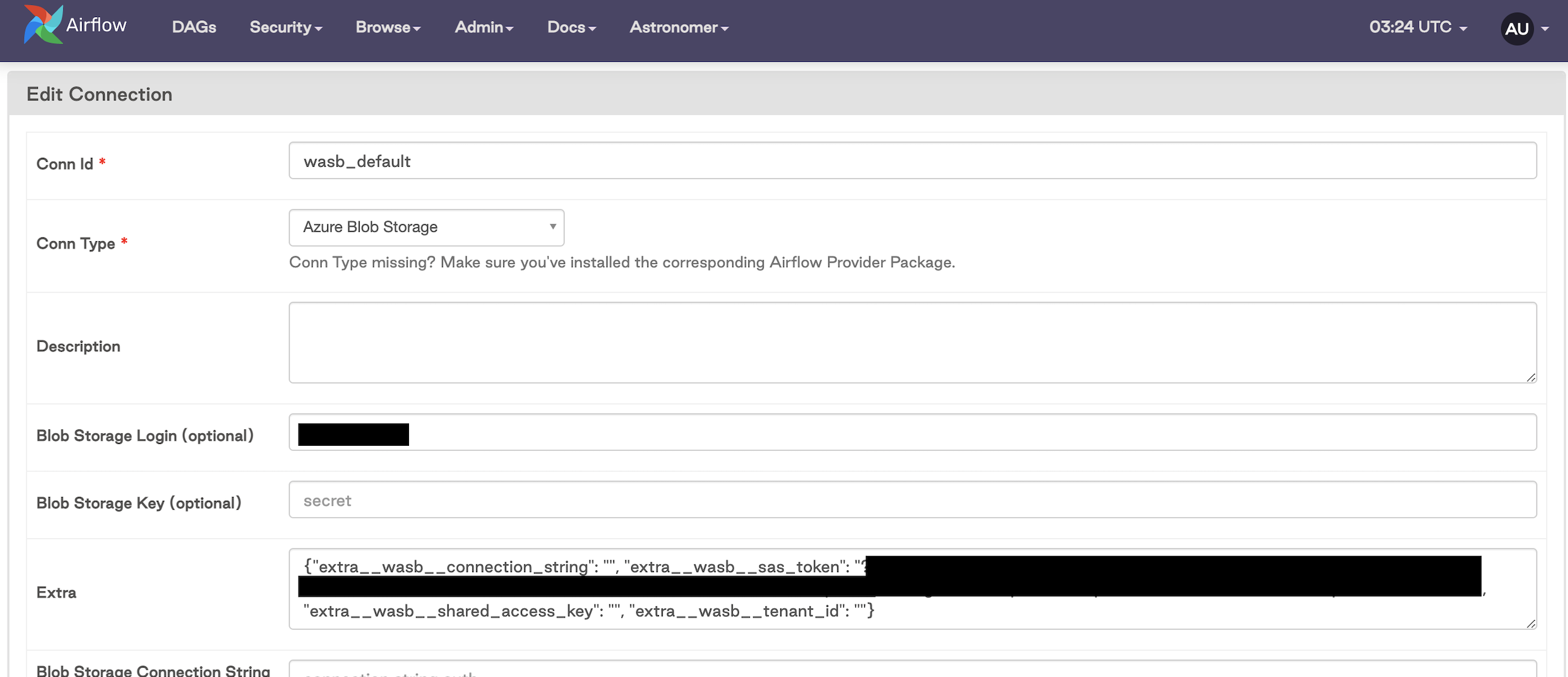1568x677 pixels.
Task: Open the AU user avatar menu
Action: coord(1524,28)
